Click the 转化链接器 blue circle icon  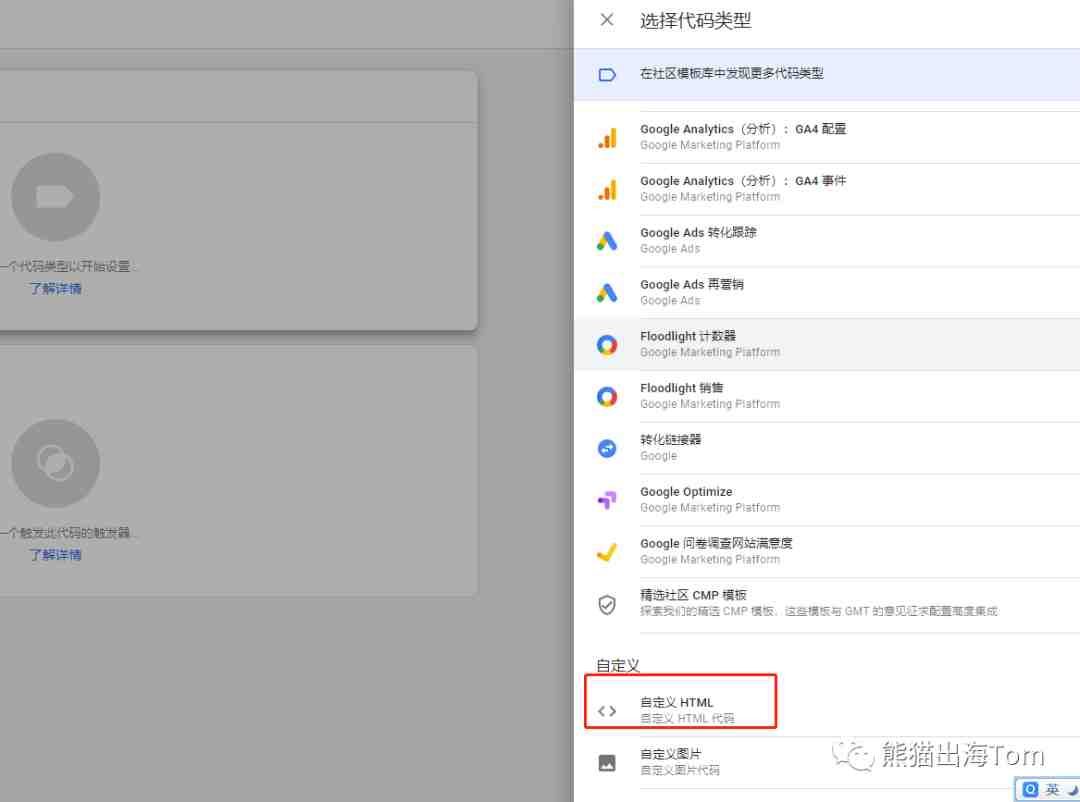click(x=607, y=449)
